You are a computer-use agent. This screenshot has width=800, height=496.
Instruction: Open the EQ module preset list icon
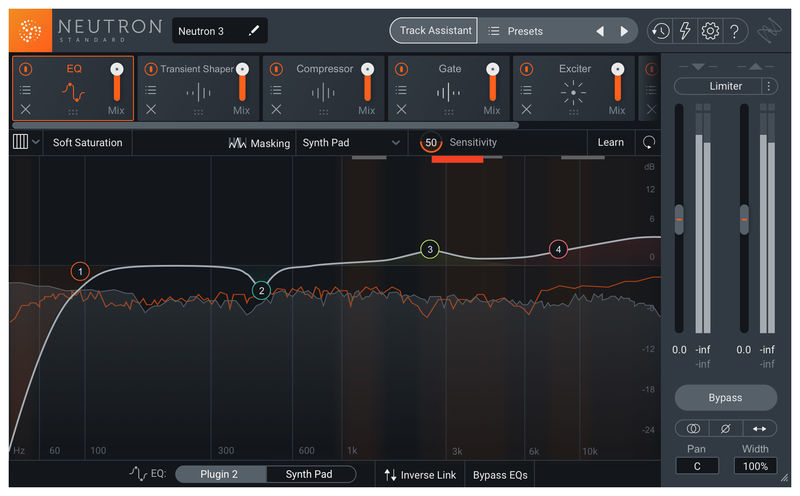tap(25, 90)
